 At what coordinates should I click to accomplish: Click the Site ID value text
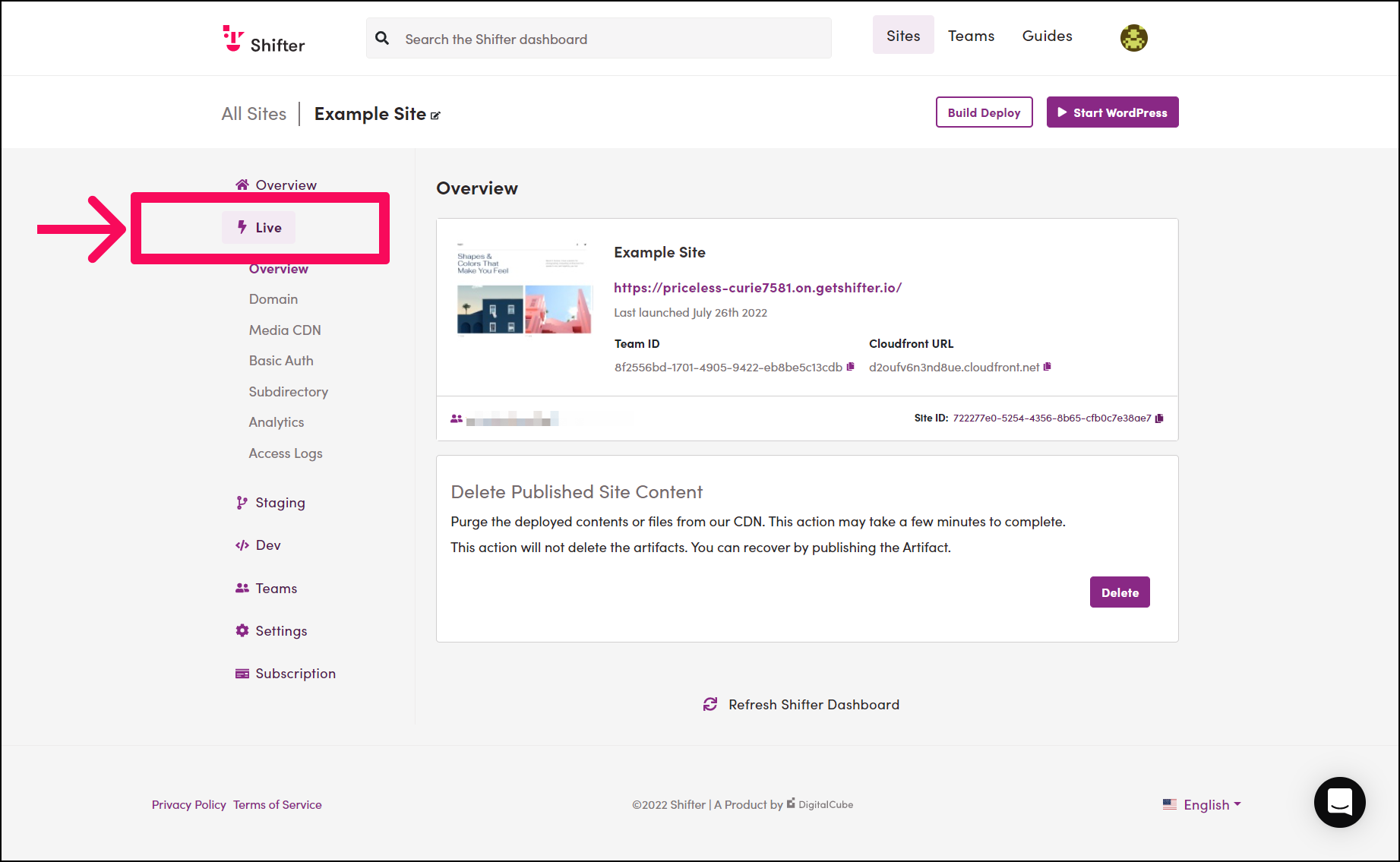1051,418
